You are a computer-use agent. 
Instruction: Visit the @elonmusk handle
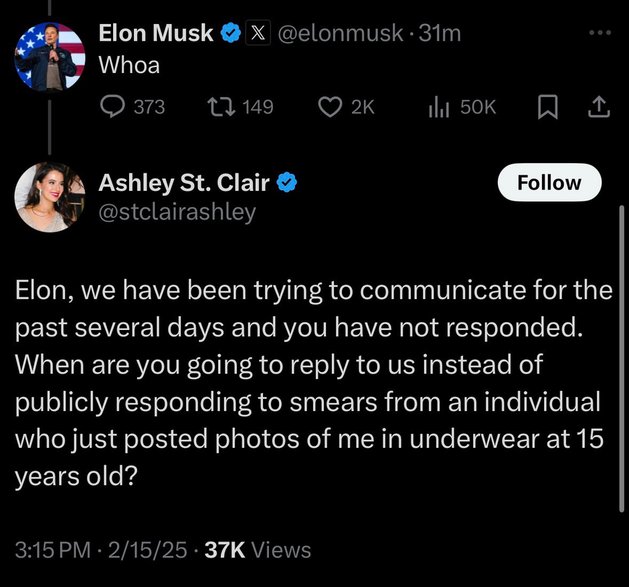(341, 33)
